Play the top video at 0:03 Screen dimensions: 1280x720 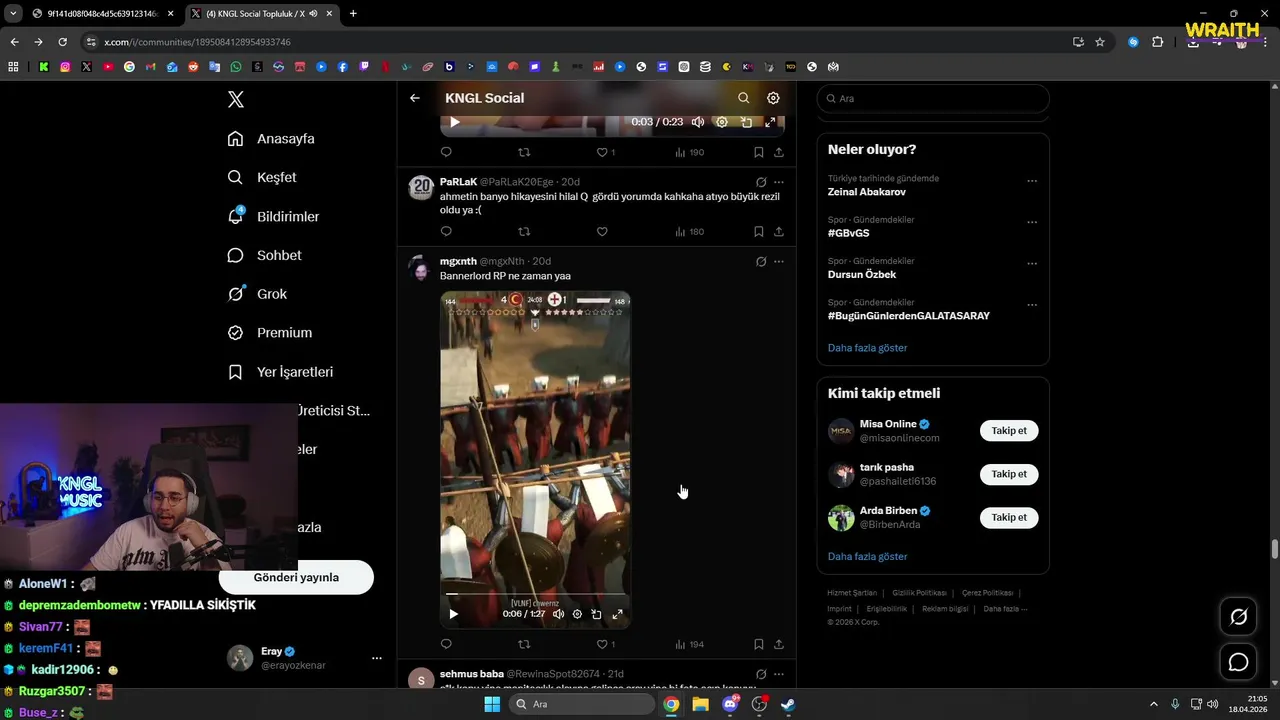454,122
